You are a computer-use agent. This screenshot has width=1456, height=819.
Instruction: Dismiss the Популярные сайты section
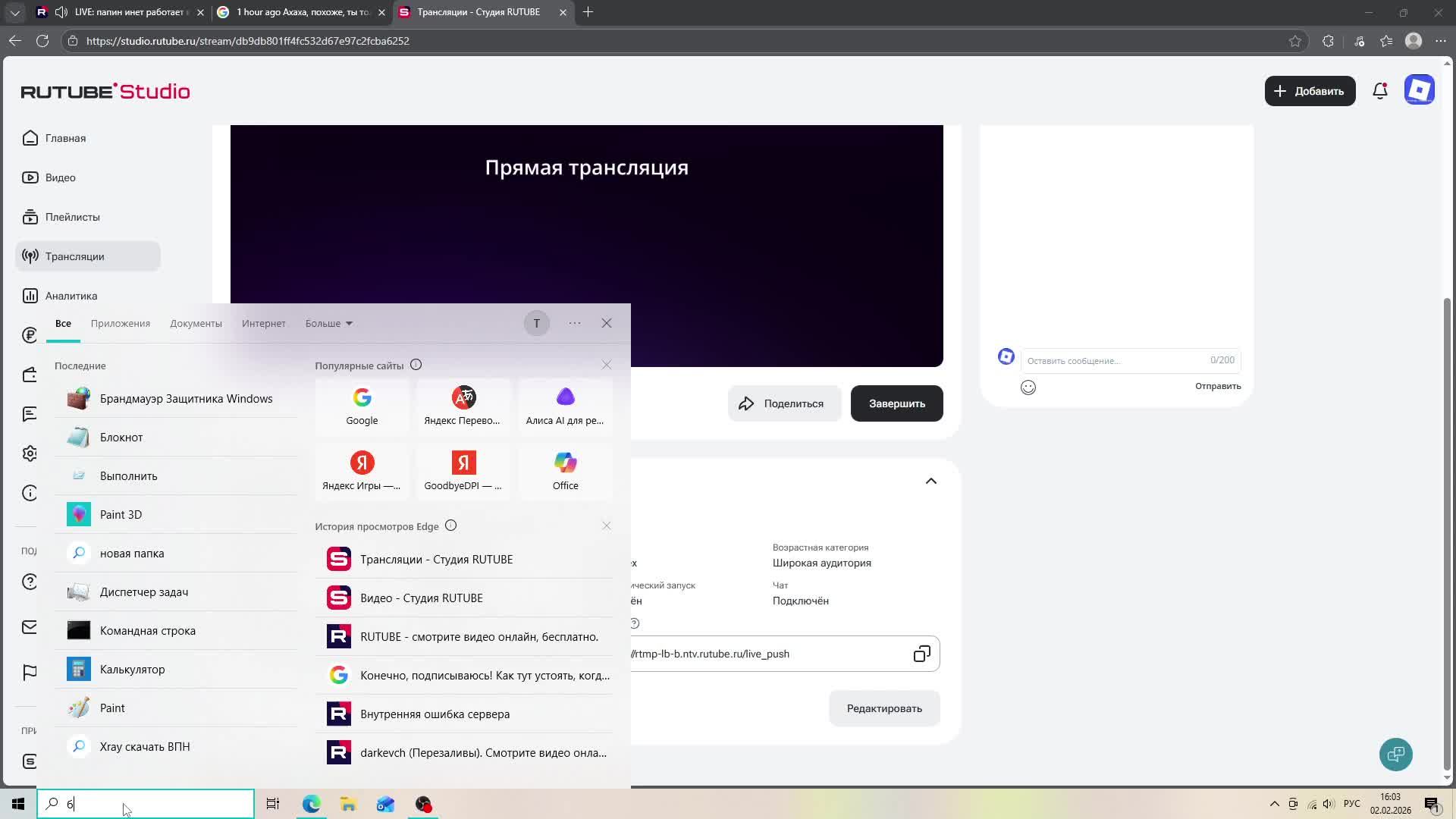606,365
